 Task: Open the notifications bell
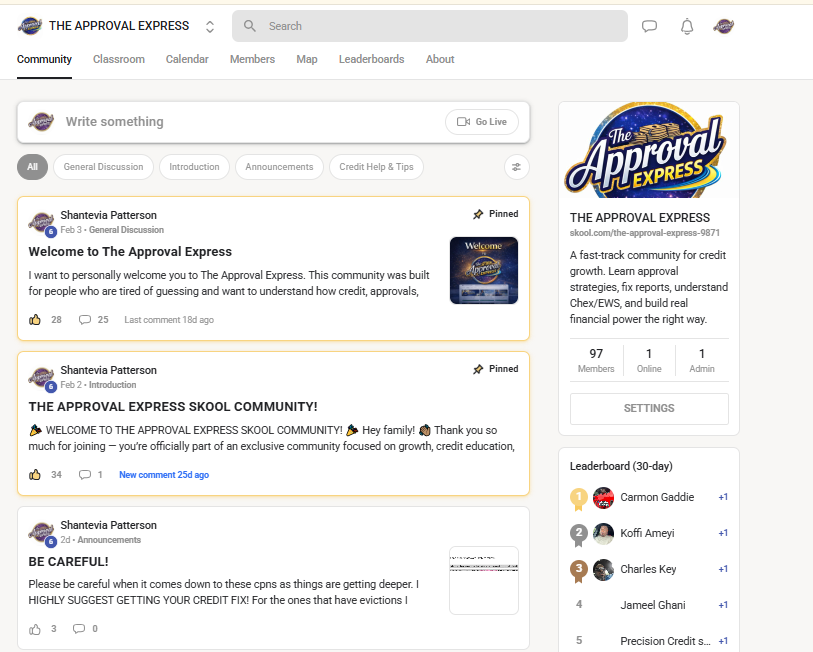(687, 26)
